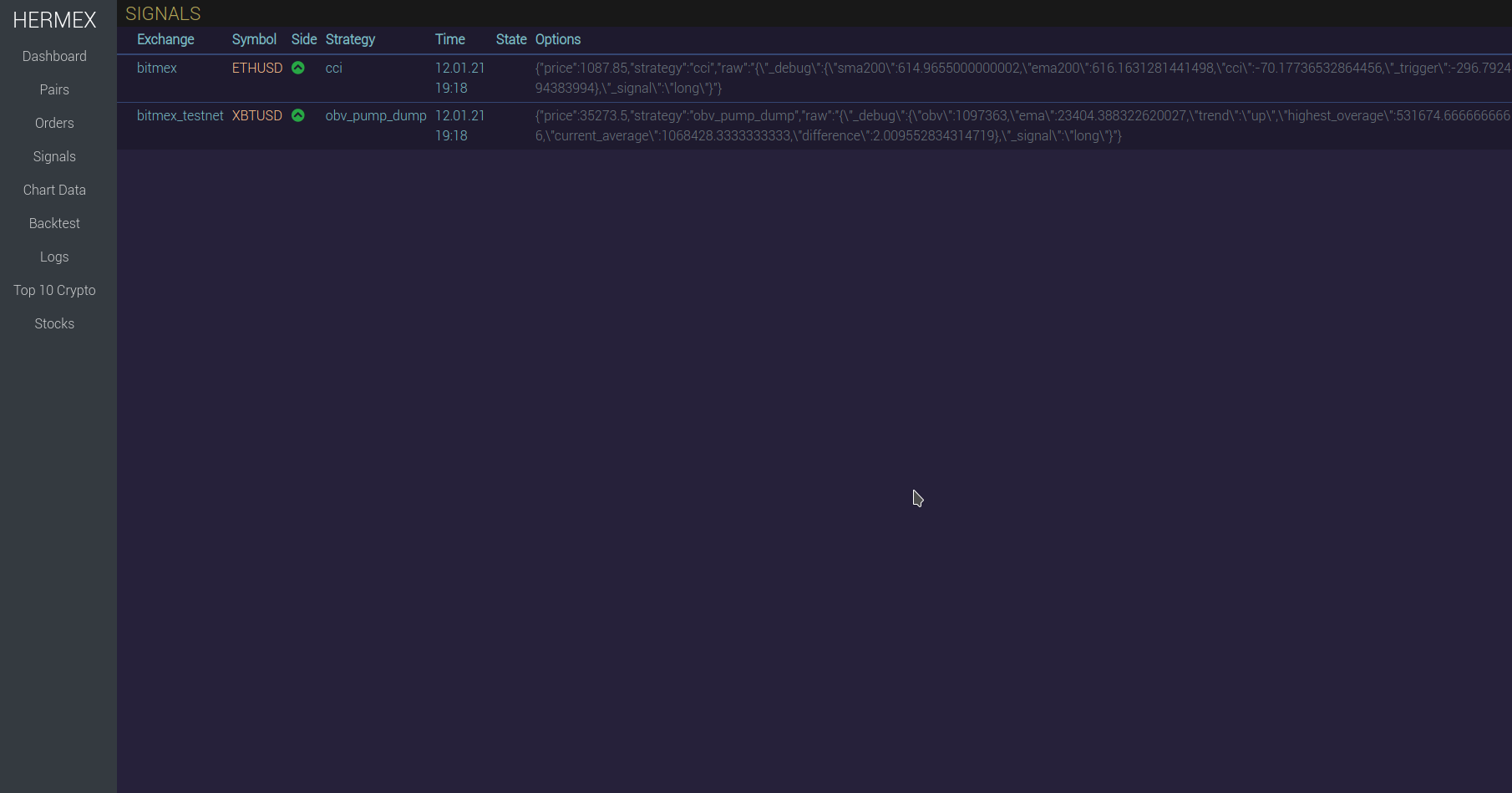Open the Dashboard page
Viewport: 1512px width, 793px height.
click(54, 56)
